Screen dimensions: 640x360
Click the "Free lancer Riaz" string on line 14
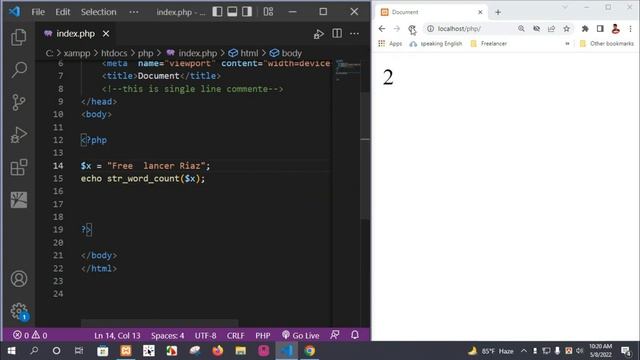[x=156, y=166]
